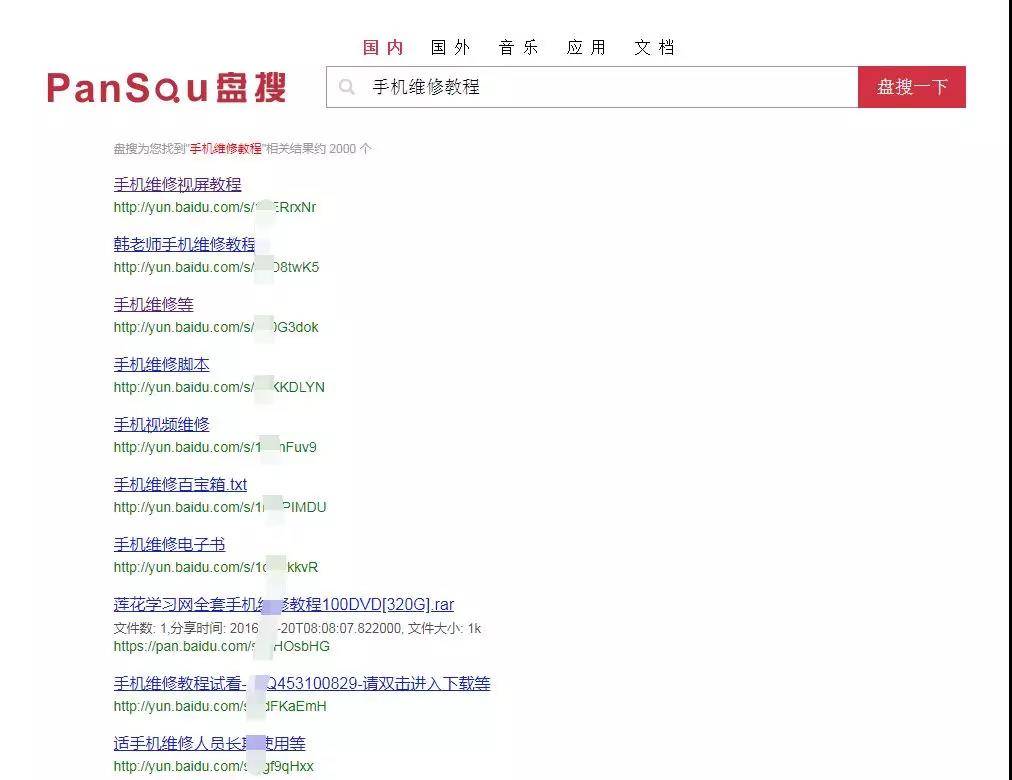Click the magnifier icon in search box
The width and height of the screenshot is (1012, 780).
coord(347,86)
